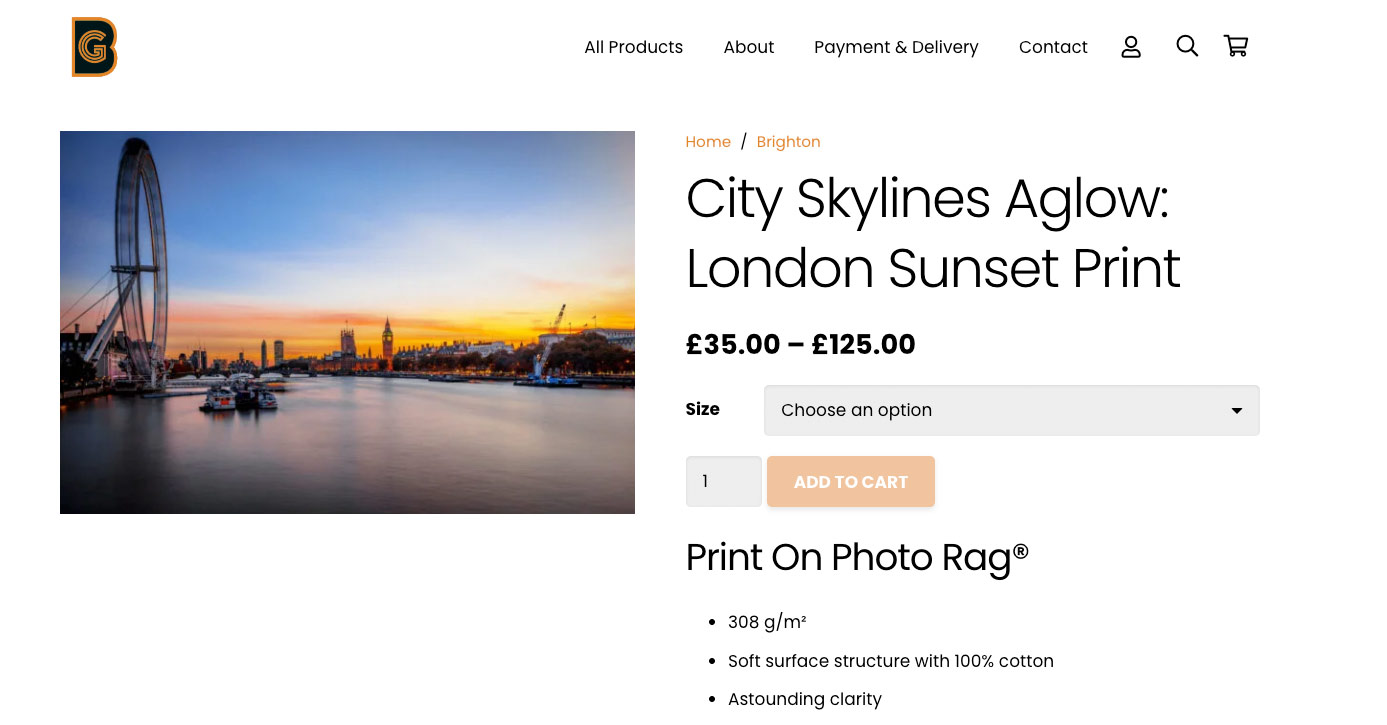Click the 'Astounding clarity' bullet point

pos(804,699)
